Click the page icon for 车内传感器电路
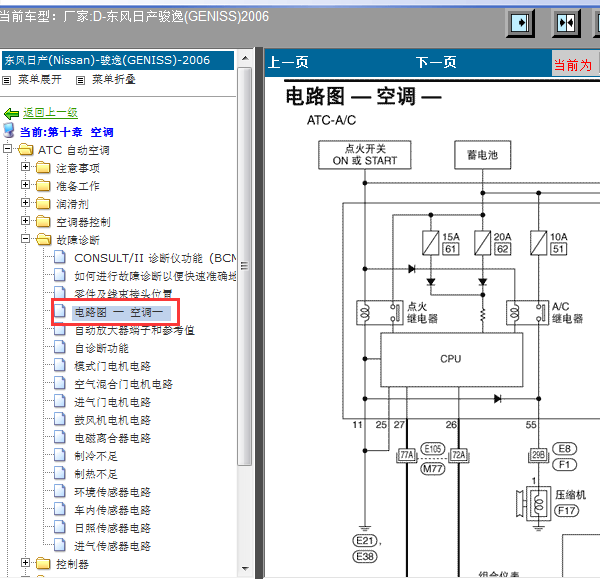Screen dimensions: 600x579 pos(60,509)
